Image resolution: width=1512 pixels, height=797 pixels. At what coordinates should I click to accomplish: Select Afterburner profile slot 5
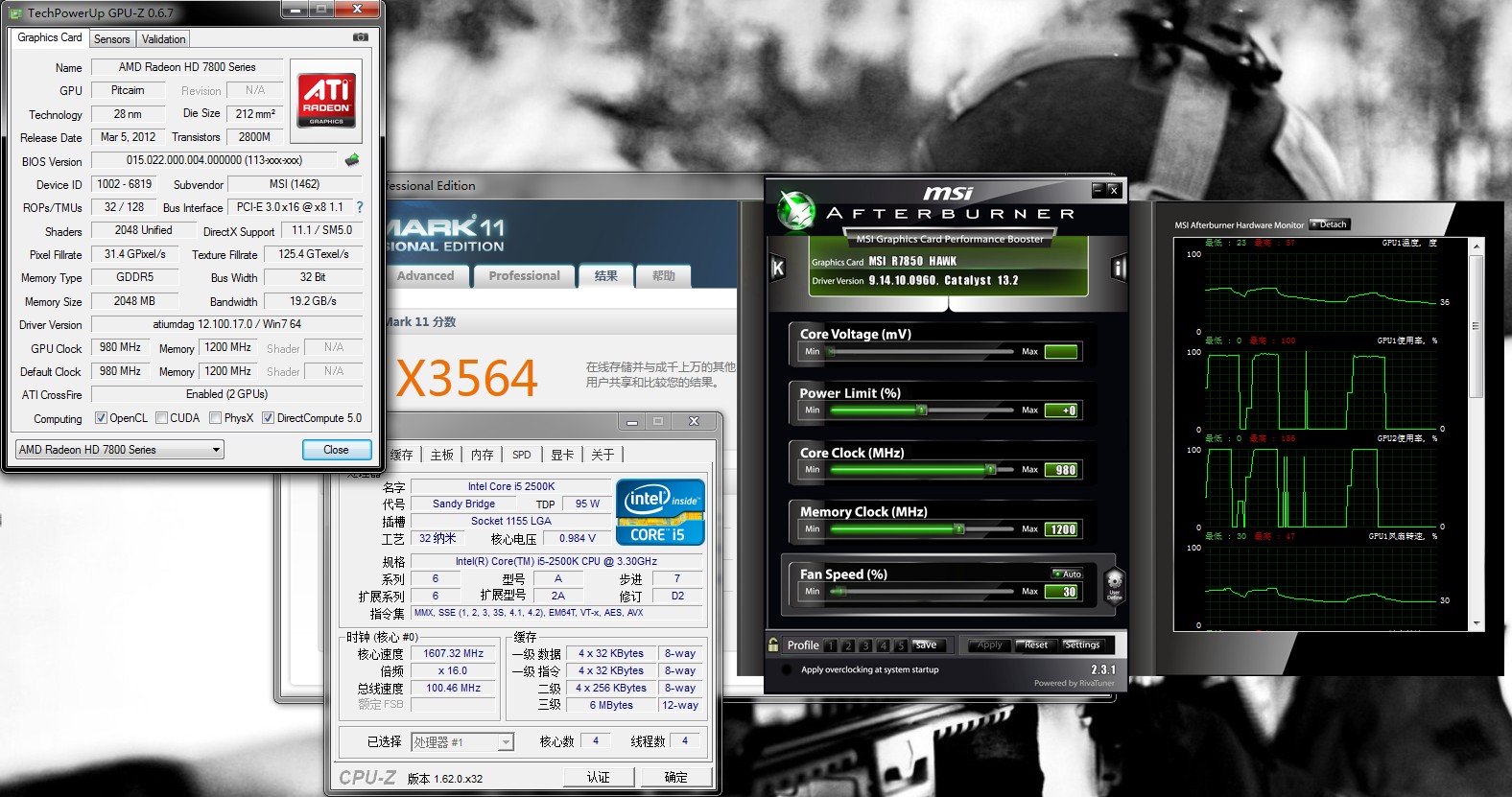click(x=900, y=645)
